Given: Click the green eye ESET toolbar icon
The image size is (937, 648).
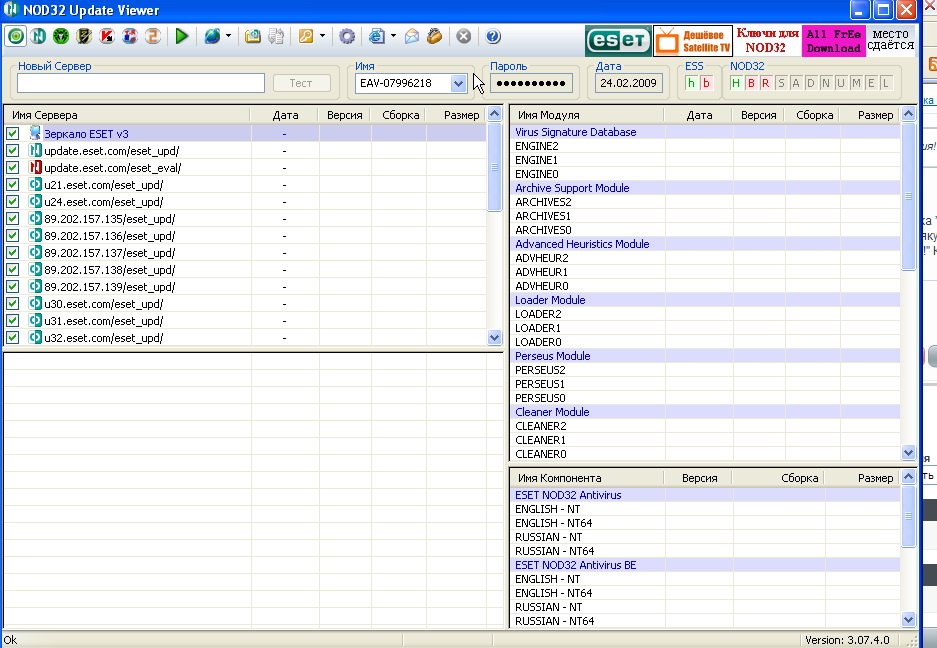Looking at the screenshot, I should [16, 36].
